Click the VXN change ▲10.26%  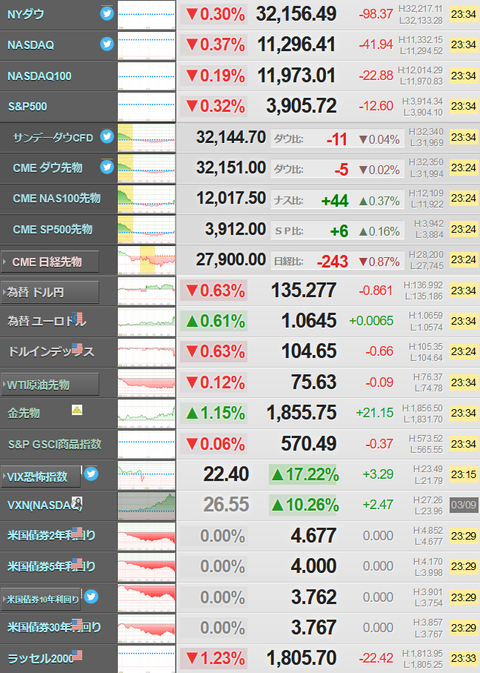(304, 505)
